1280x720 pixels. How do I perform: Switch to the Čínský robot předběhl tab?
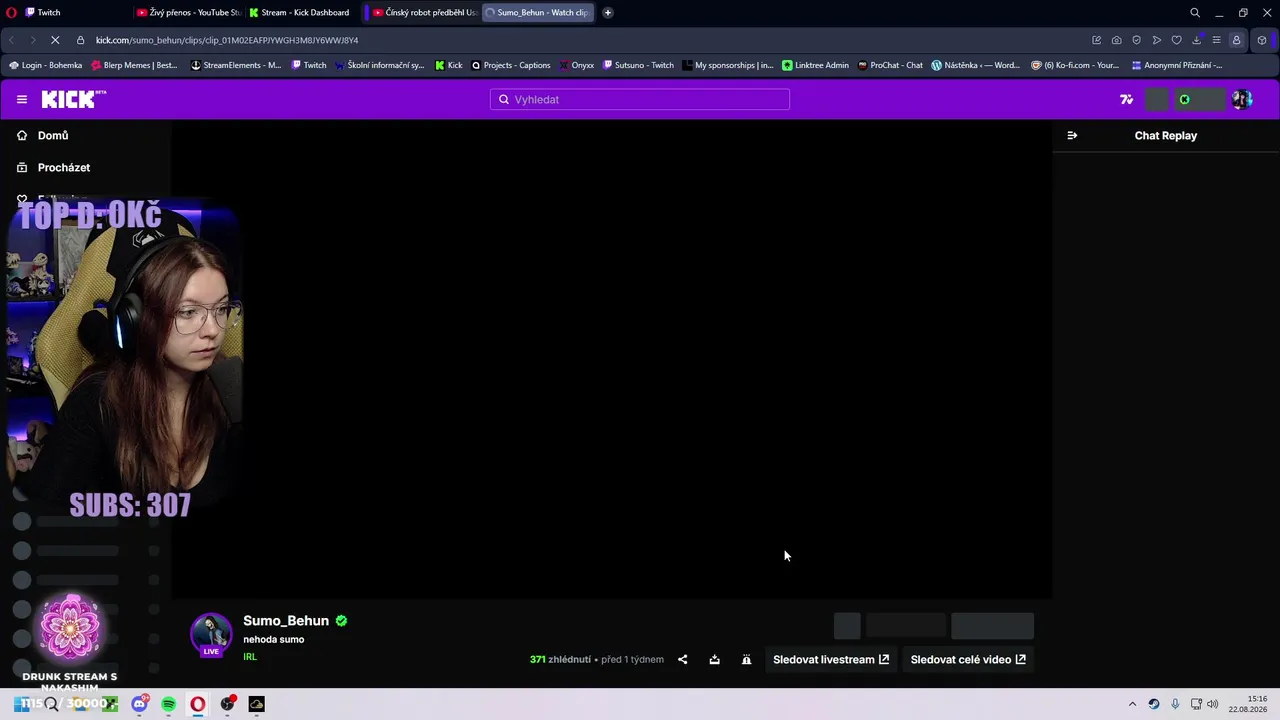[x=423, y=13]
